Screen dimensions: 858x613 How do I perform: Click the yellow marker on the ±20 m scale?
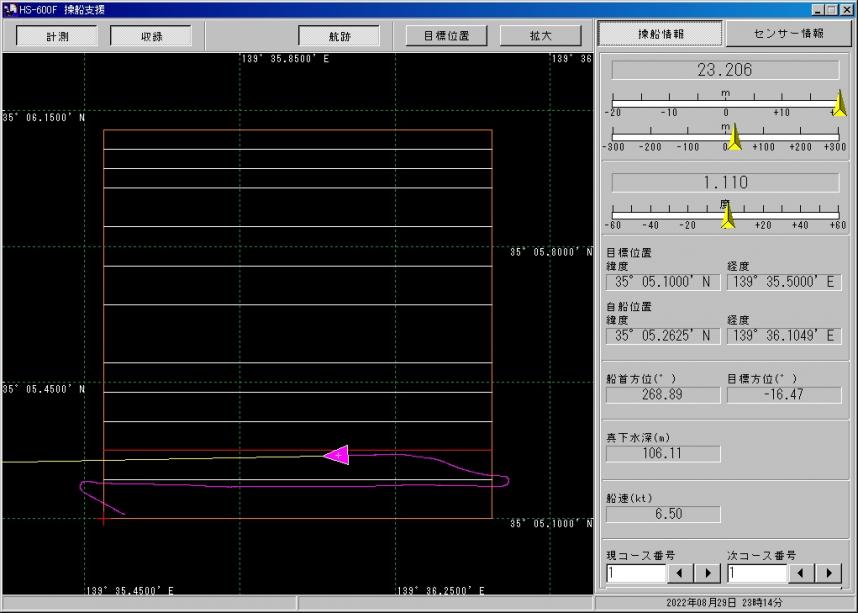839,103
